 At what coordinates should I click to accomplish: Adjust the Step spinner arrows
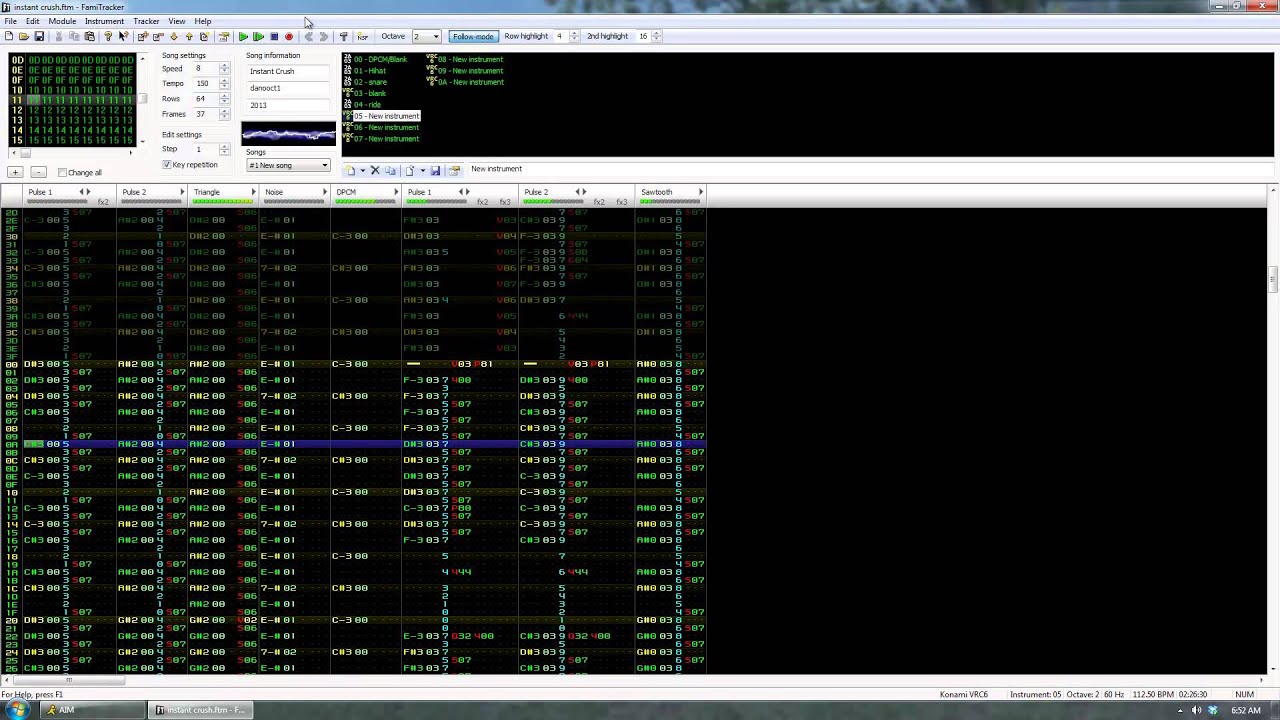tap(224, 149)
